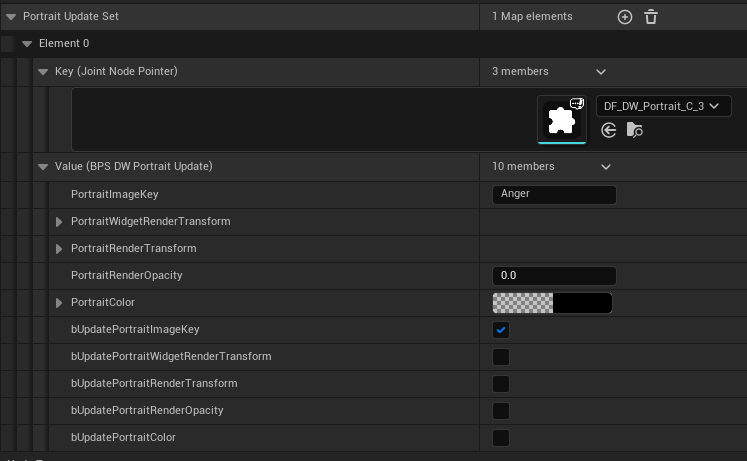Open the DF_DW_Portrait_C_3 asset dropdown
The image size is (747, 461).
click(x=663, y=105)
